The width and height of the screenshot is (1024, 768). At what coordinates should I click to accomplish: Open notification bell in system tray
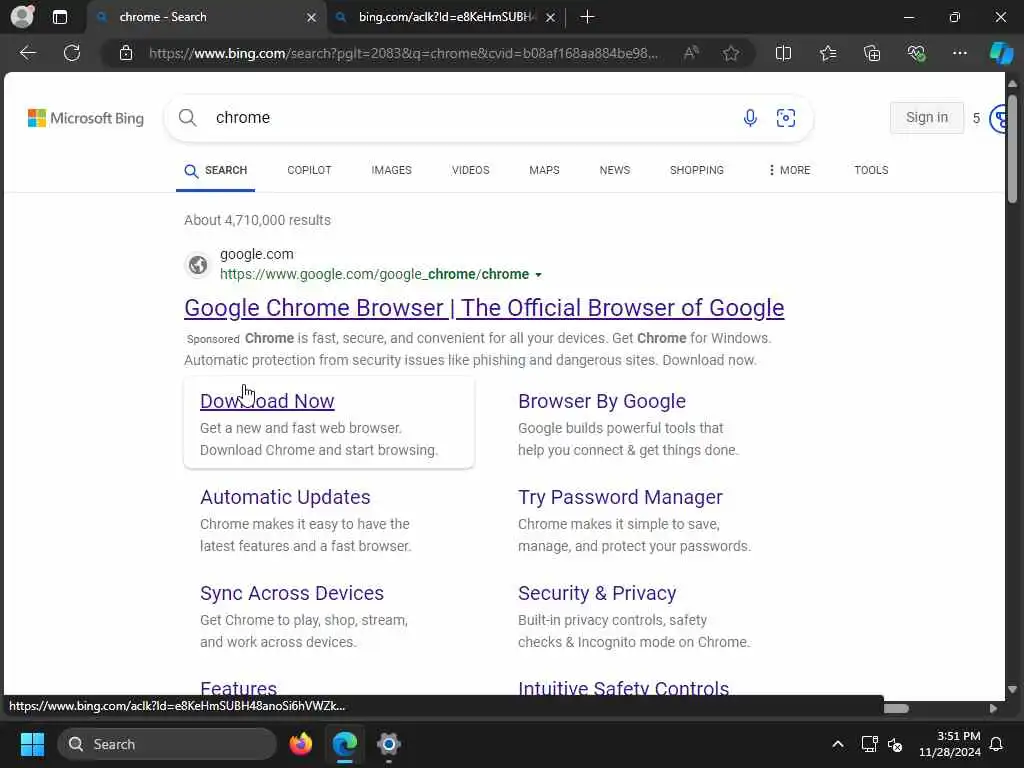click(996, 744)
